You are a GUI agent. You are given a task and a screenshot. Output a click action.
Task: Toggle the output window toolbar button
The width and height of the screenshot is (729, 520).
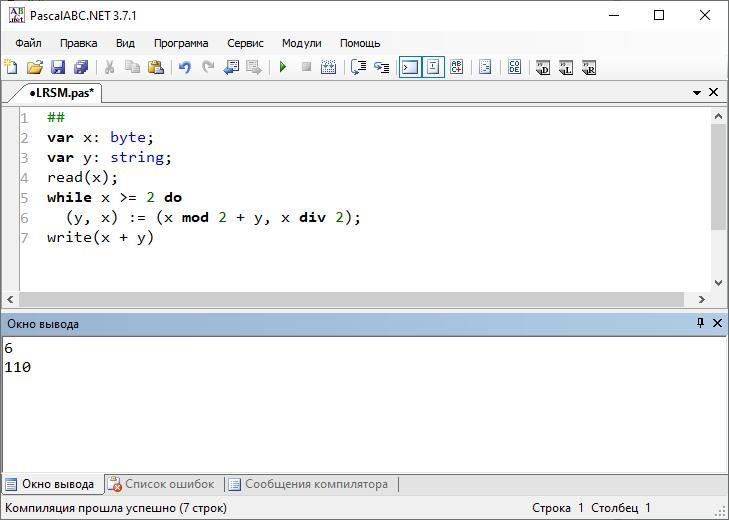[409, 67]
